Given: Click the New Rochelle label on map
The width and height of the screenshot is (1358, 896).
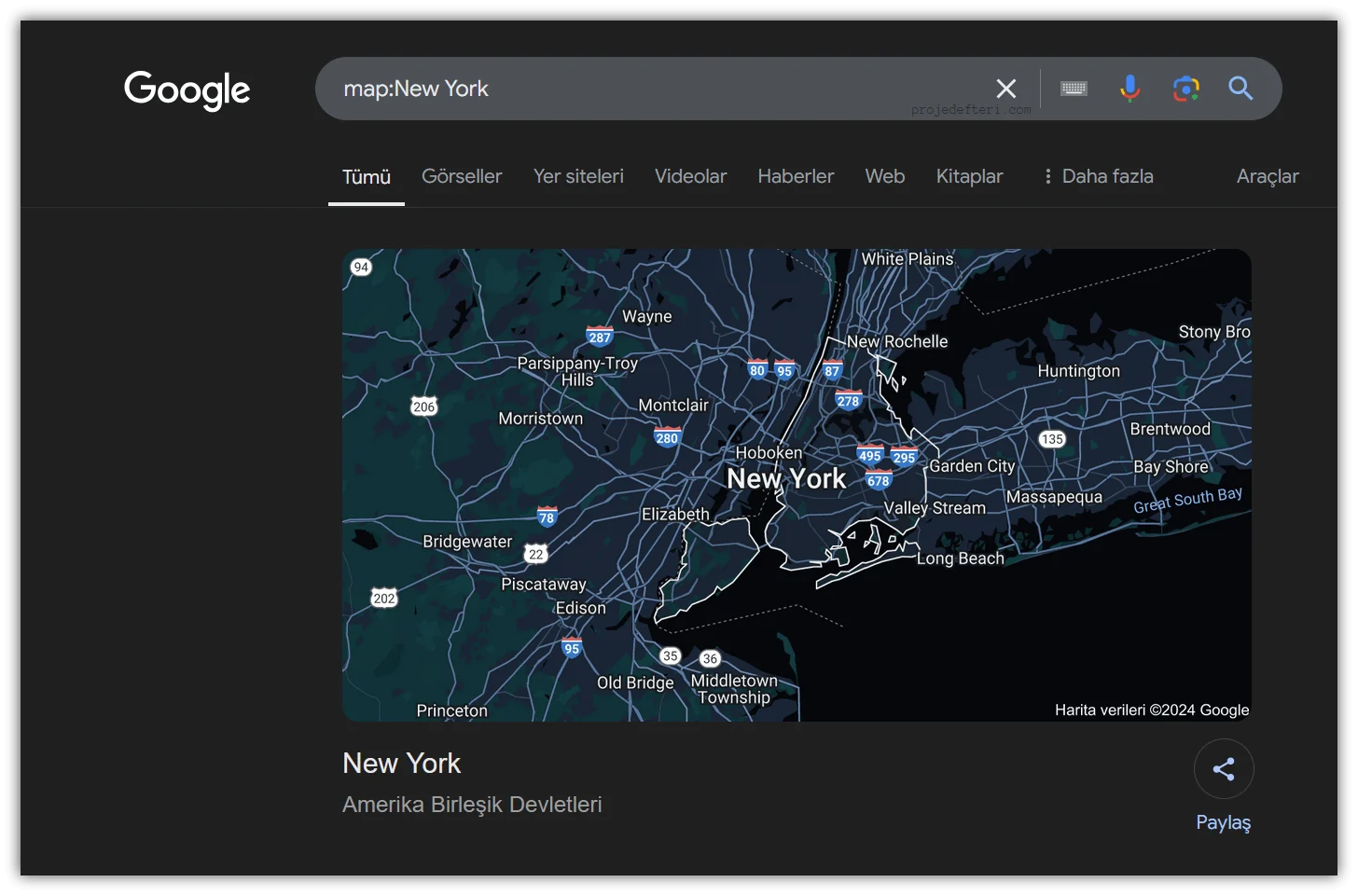Looking at the screenshot, I should pyautogui.click(x=897, y=341).
